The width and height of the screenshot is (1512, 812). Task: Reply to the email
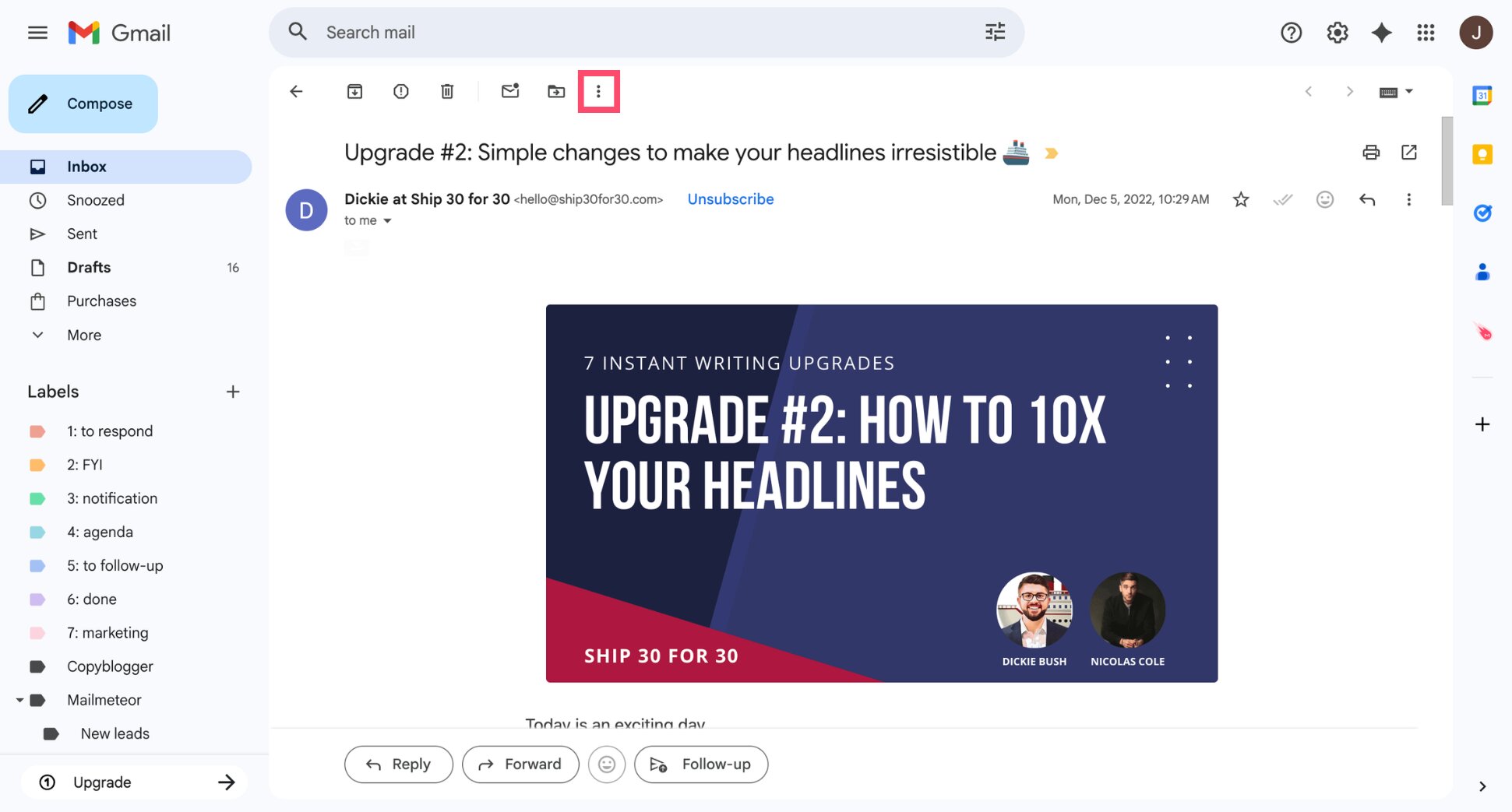pos(398,764)
